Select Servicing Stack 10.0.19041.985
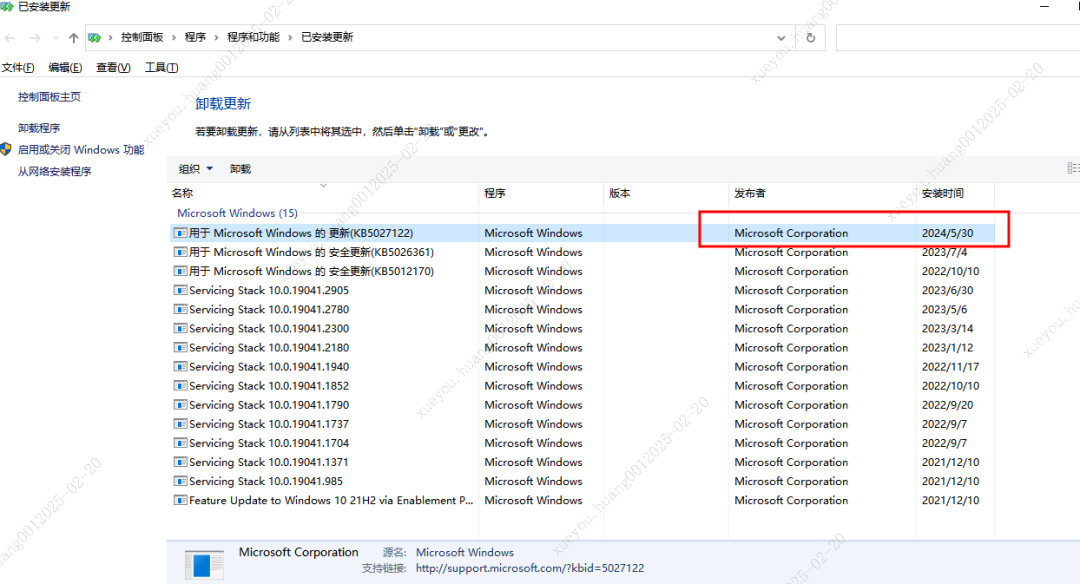Screen dimensions: 1080x584 coord(582,481)
